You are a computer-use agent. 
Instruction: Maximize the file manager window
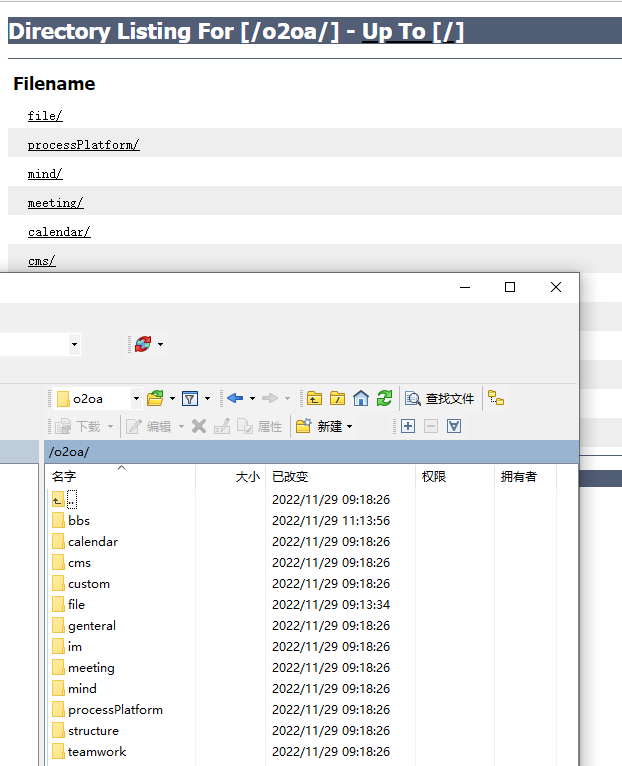pos(510,287)
